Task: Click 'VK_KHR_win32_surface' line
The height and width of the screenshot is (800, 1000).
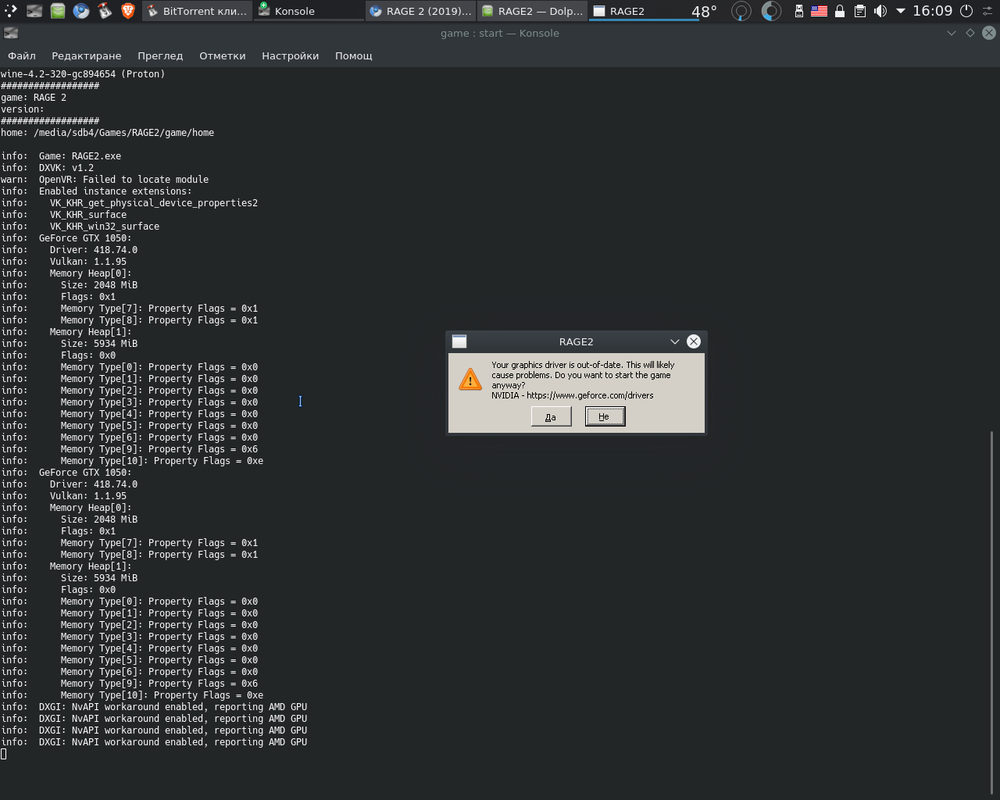Action: tap(105, 226)
